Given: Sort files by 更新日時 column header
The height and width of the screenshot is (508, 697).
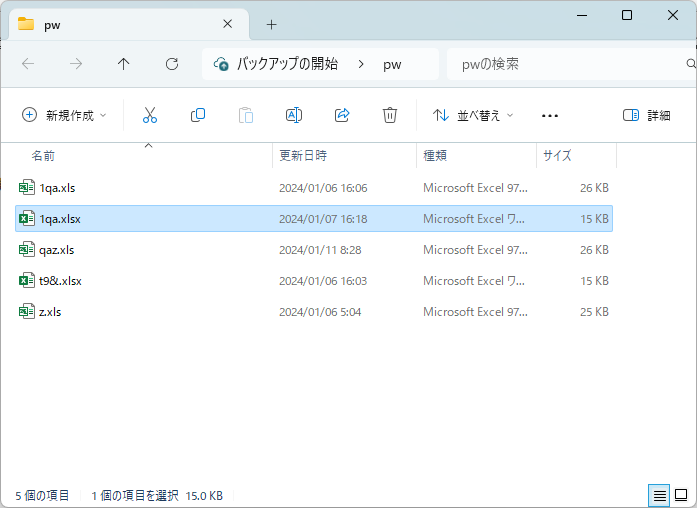Looking at the screenshot, I should point(303,156).
